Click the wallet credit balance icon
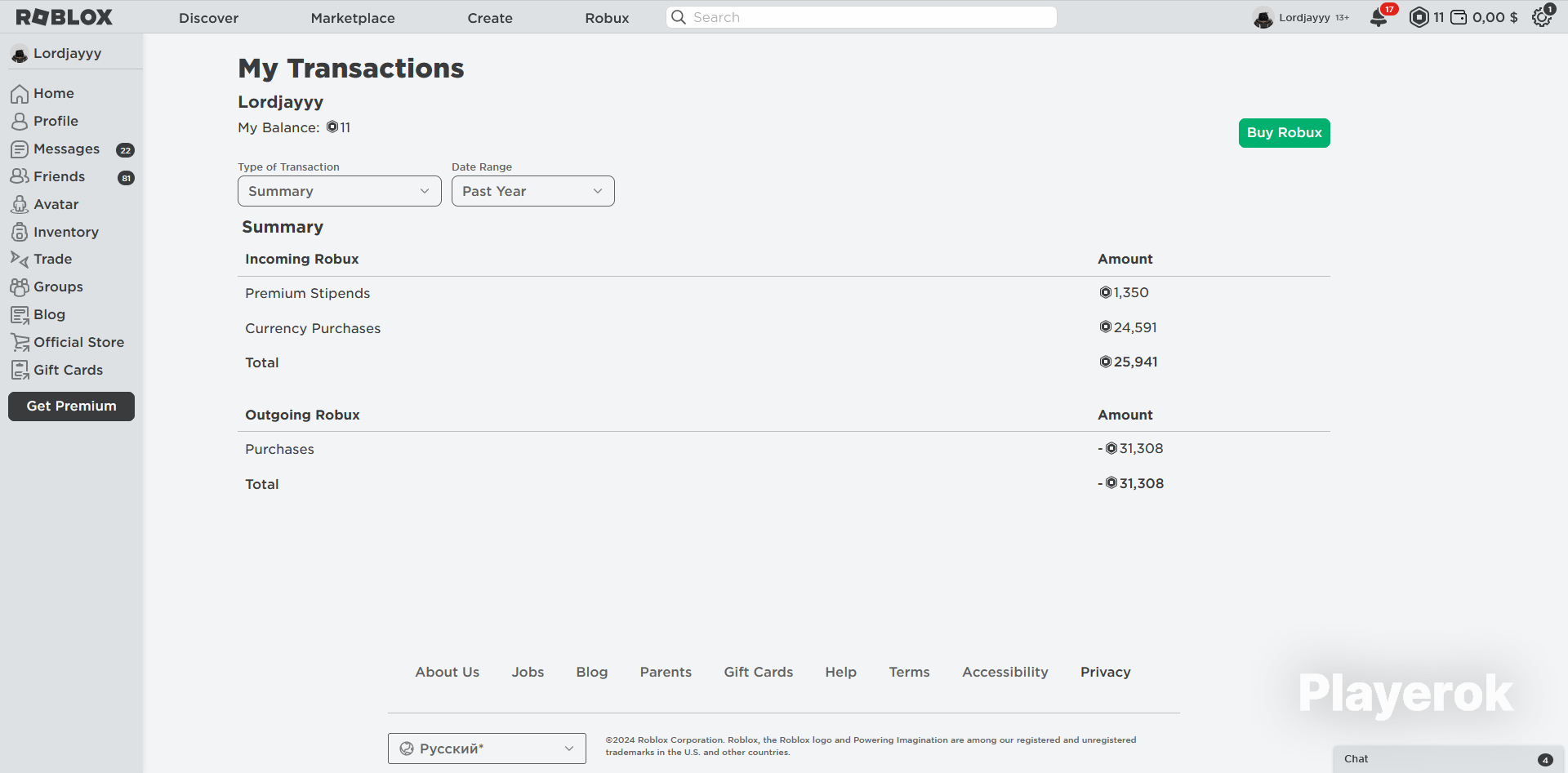This screenshot has height=773, width=1568. point(1459,17)
